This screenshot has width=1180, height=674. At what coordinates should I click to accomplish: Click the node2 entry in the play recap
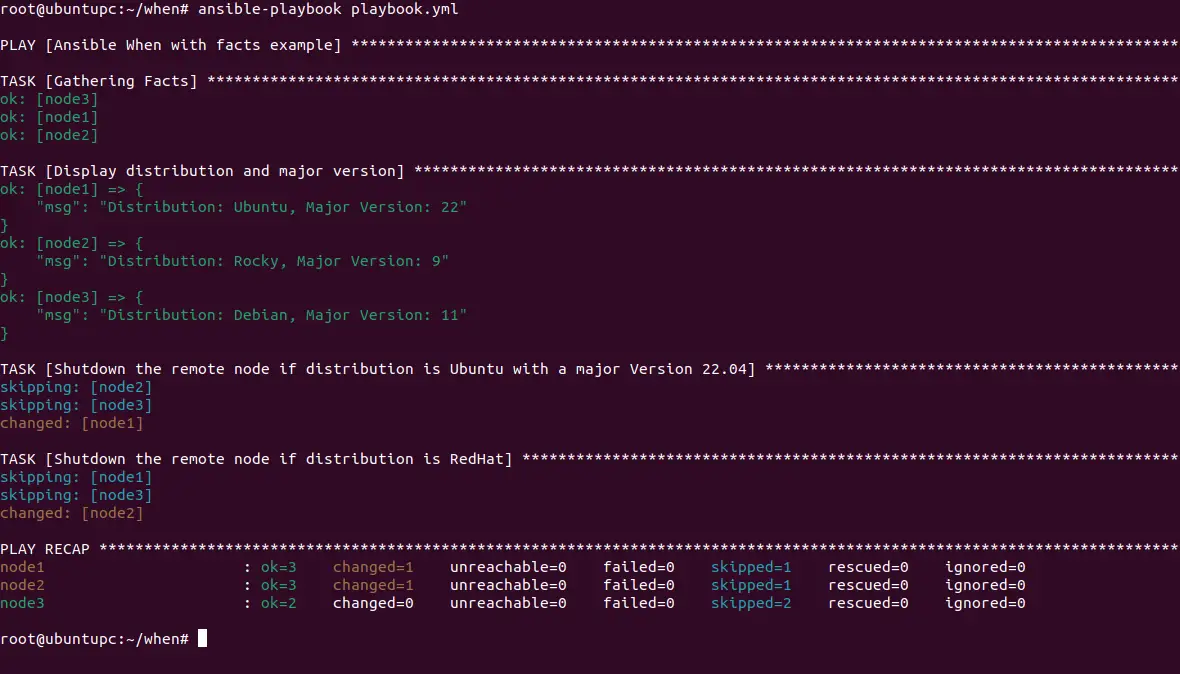[22, 584]
